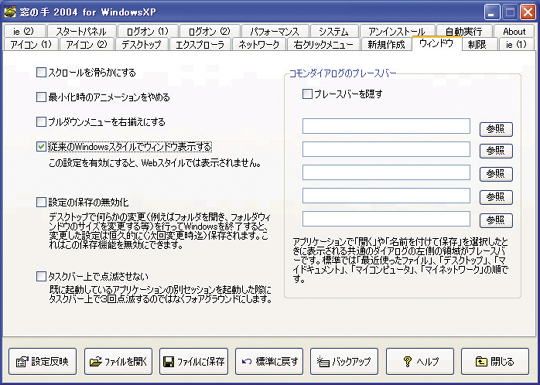
Task: Switch to アンインストール tab
Action: click(397, 32)
